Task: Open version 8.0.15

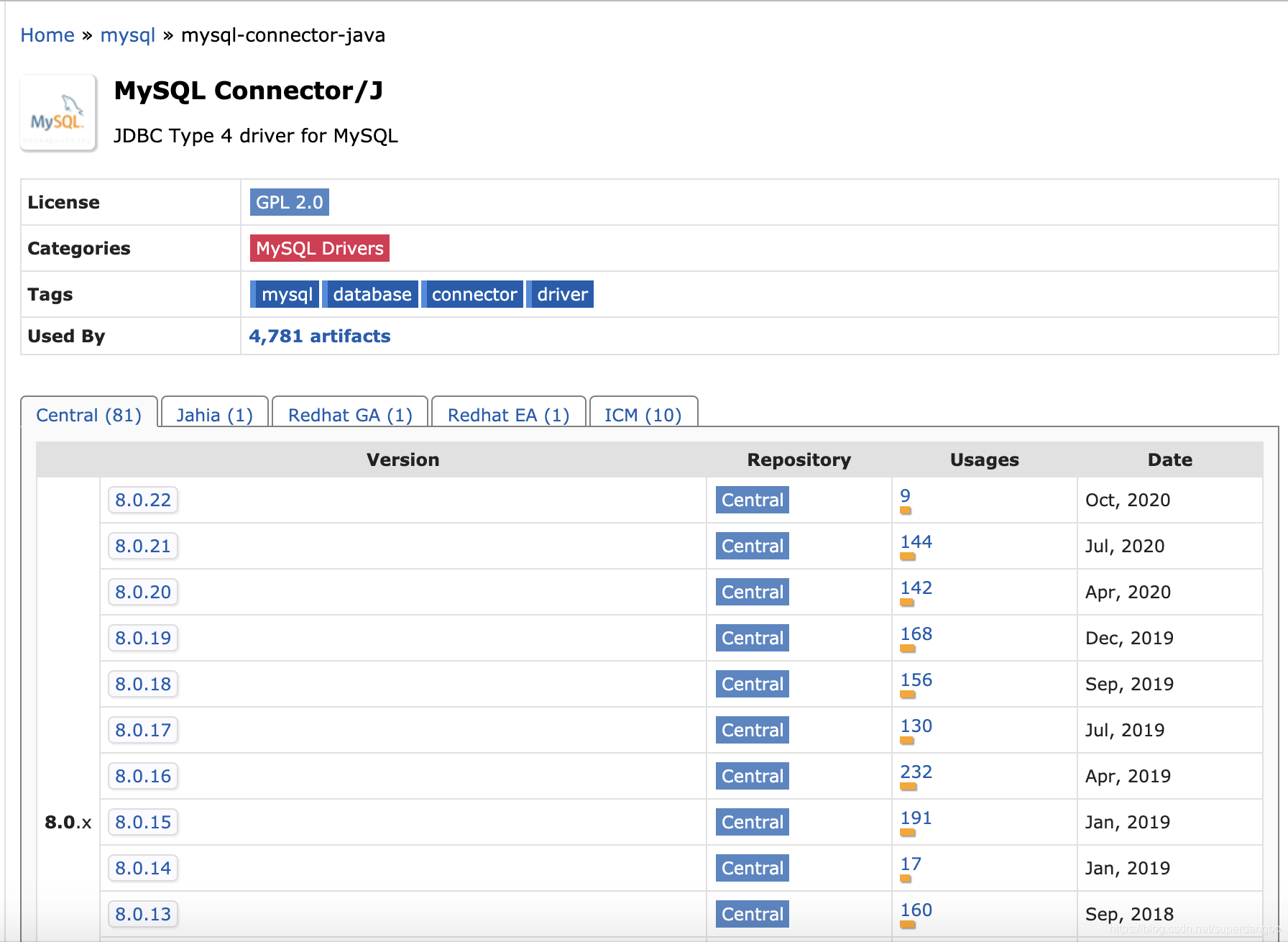Action: 143,822
